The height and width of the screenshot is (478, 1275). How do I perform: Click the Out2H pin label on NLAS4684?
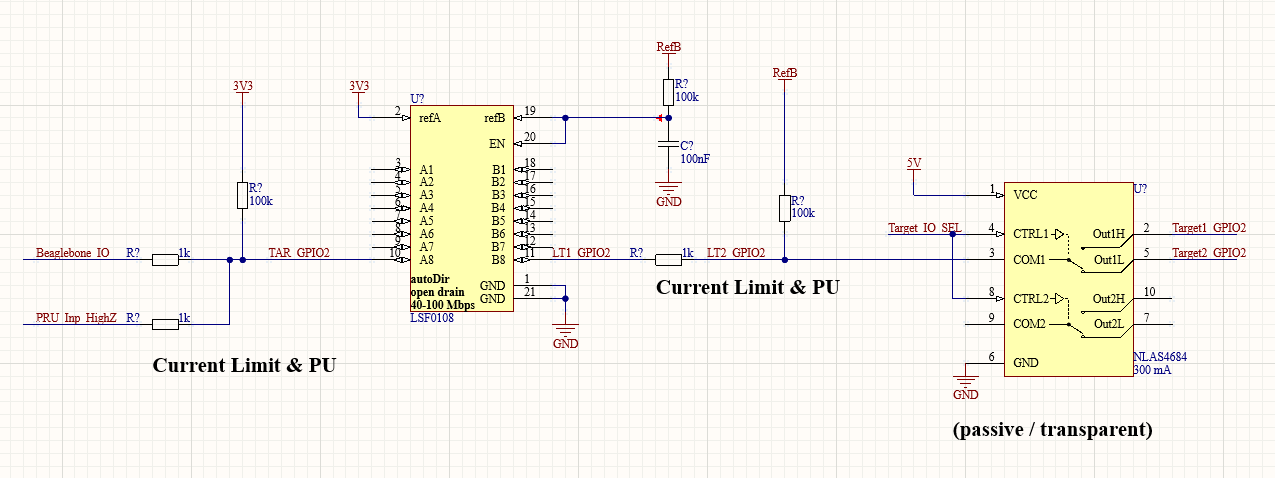point(1109,299)
